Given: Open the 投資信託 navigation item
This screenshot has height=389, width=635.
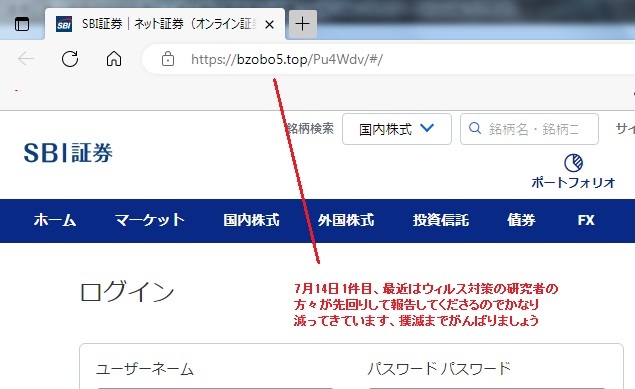Looking at the screenshot, I should [x=441, y=220].
